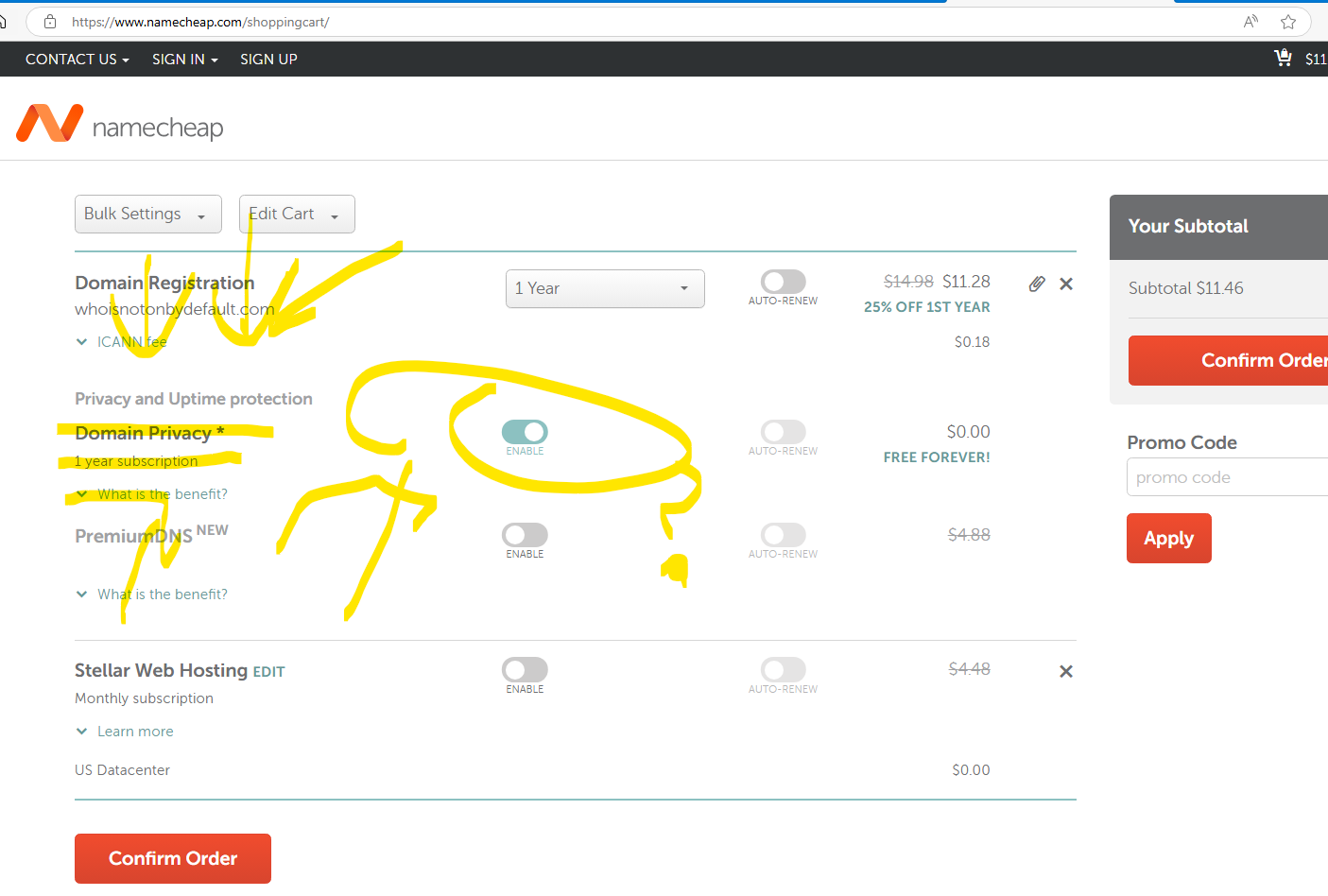Click the Sign Up menu item
This screenshot has height=896, width=1328.
click(268, 59)
